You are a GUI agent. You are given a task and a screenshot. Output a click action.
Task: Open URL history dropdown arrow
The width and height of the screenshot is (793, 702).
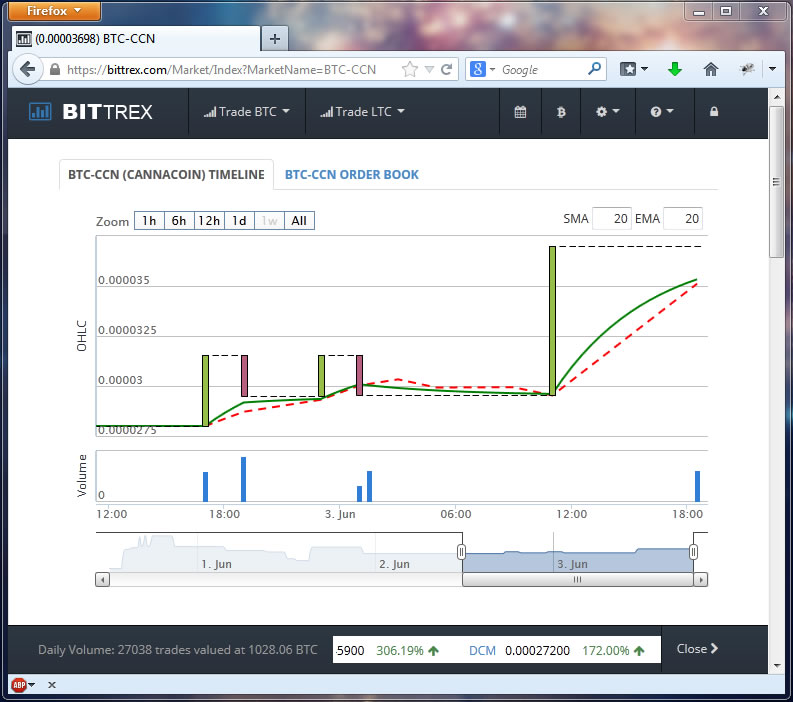click(x=429, y=69)
